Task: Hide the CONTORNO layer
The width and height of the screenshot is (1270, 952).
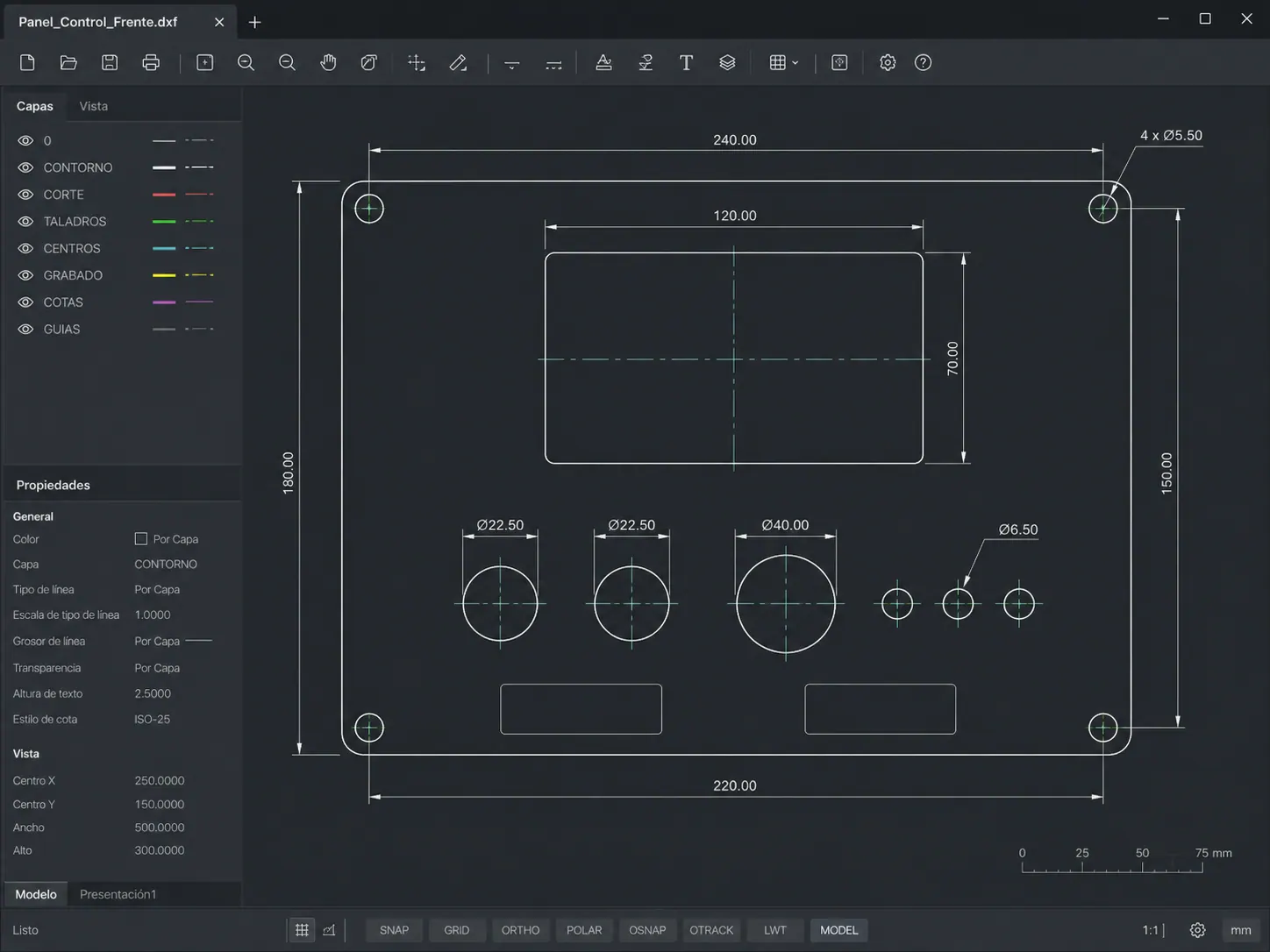Action: point(25,167)
